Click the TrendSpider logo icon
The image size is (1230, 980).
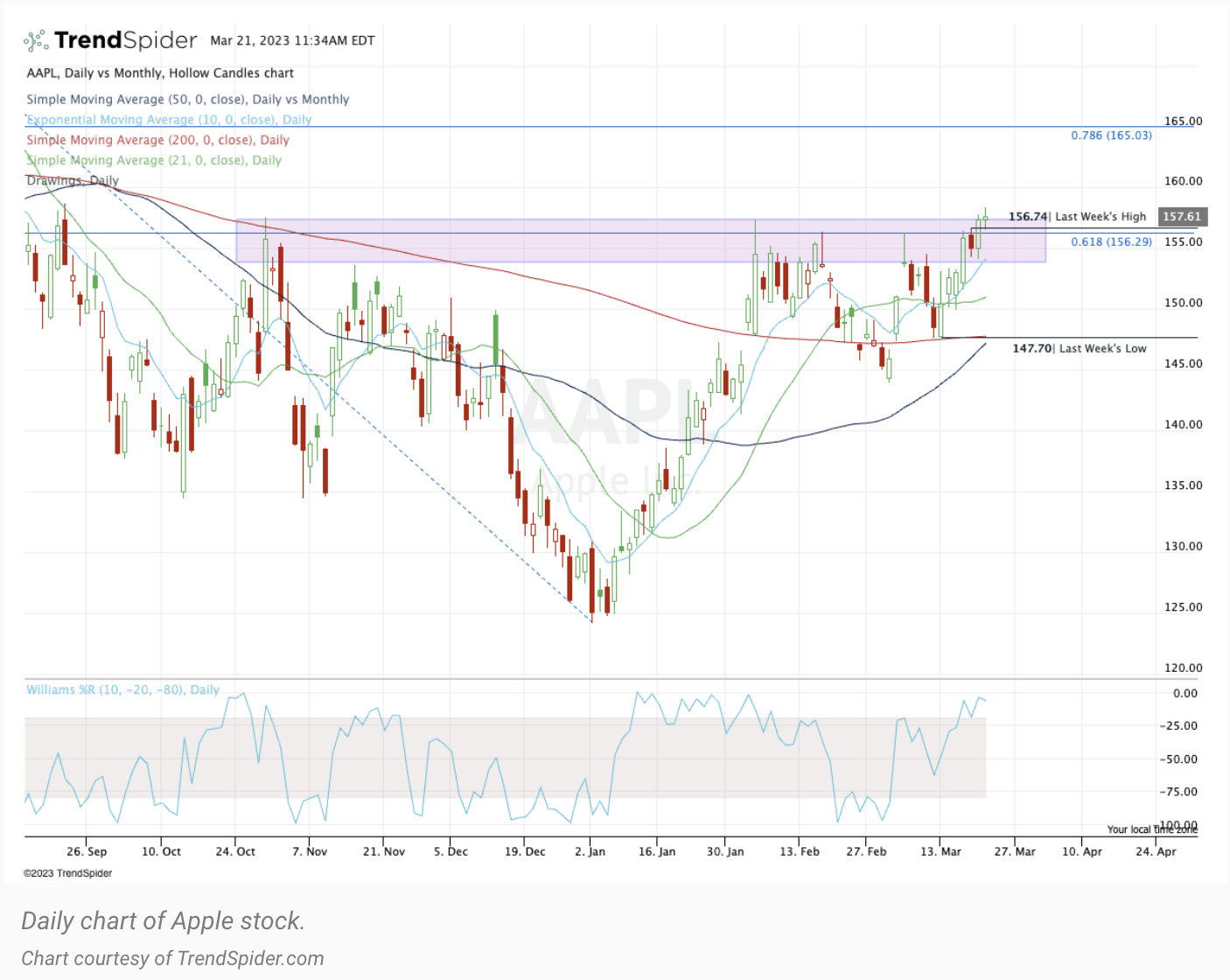click(x=35, y=40)
